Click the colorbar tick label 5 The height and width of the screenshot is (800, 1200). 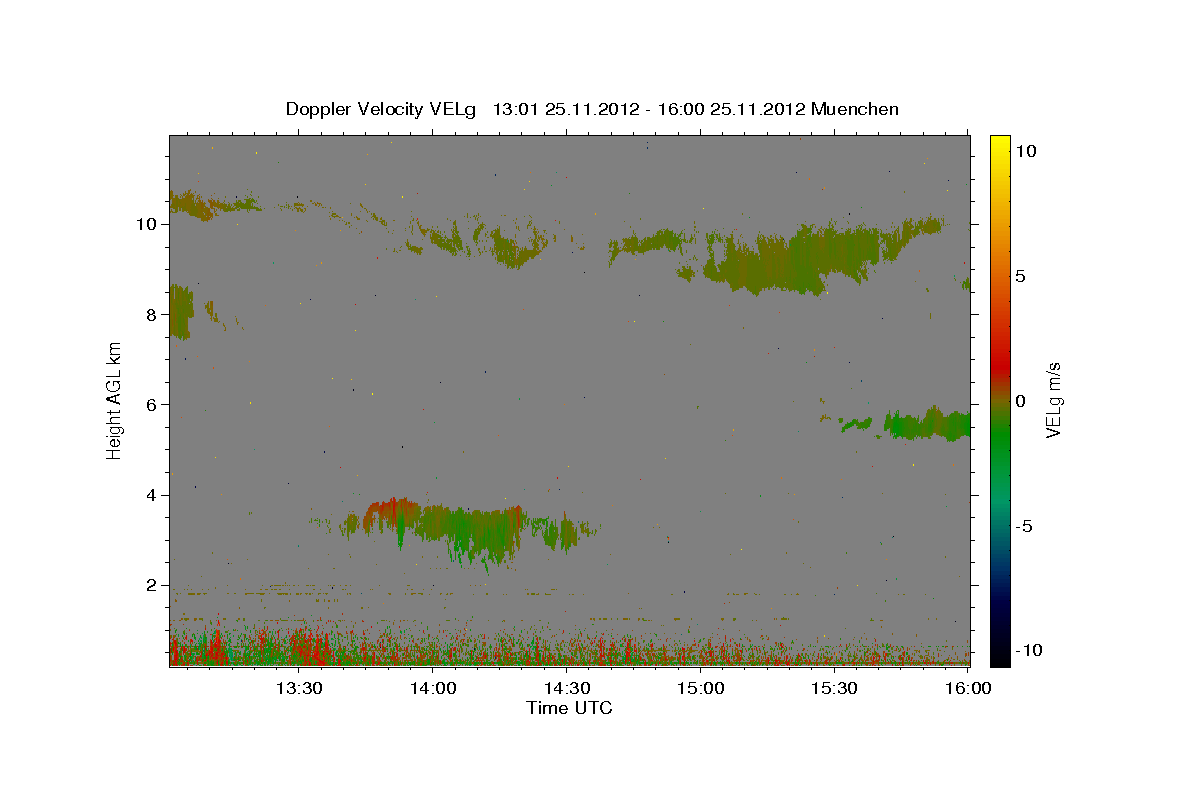point(1020,275)
